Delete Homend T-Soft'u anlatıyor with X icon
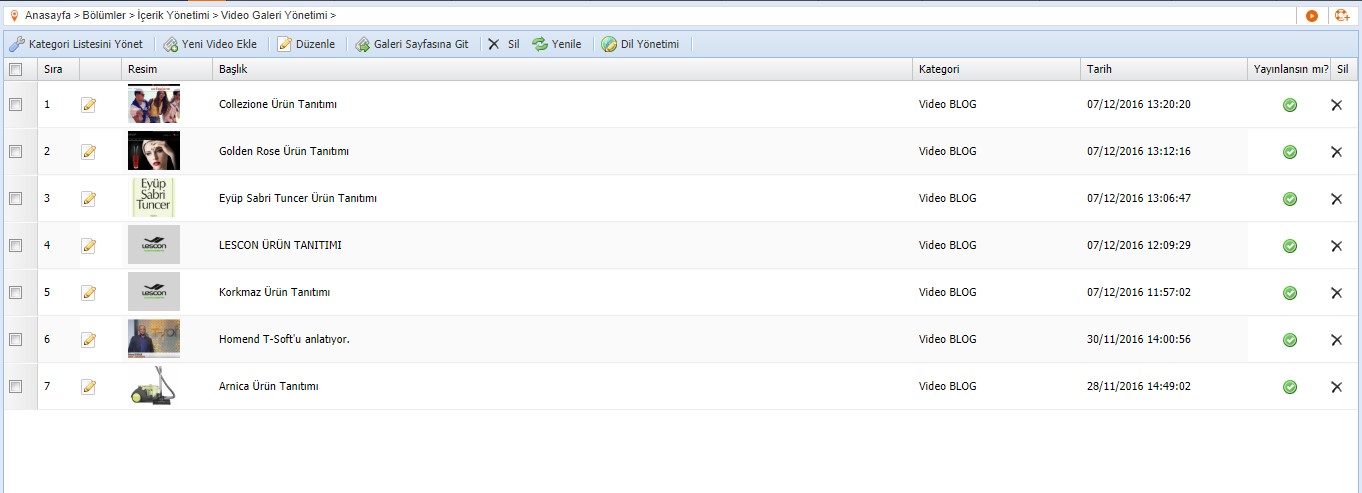 1336,340
